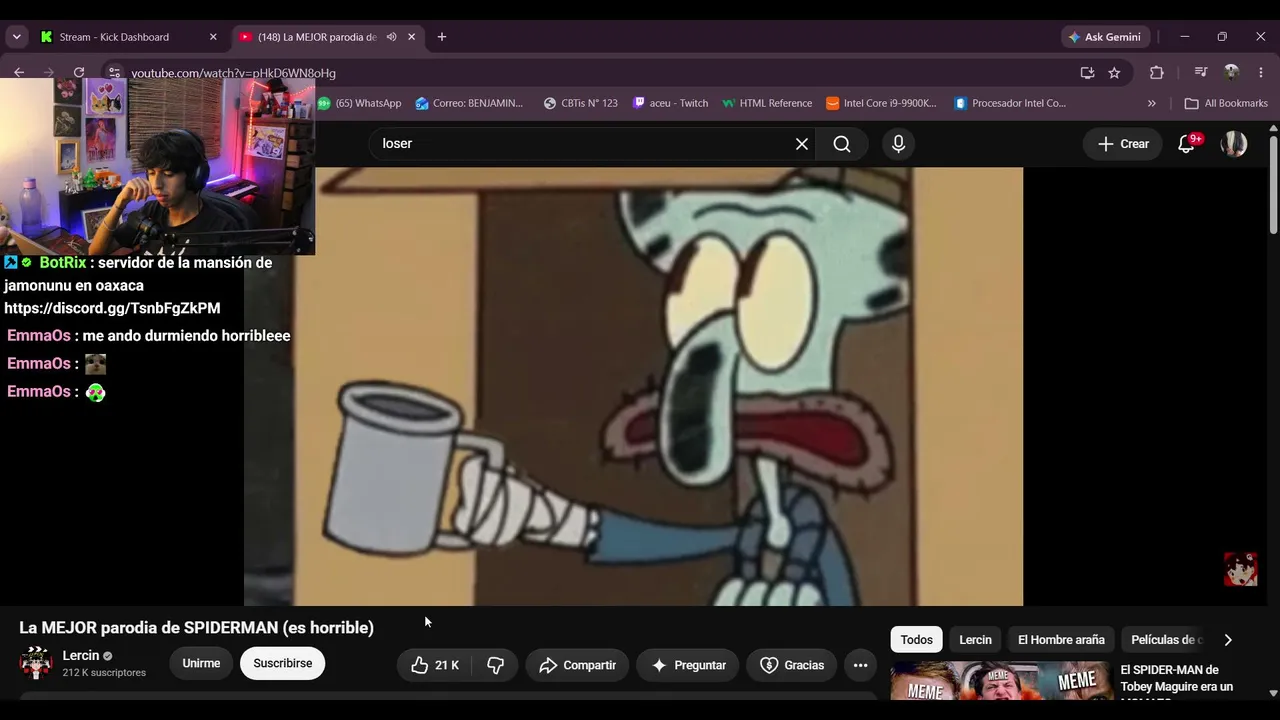
Task: Bookmark this page with the star icon
Action: 1114,73
